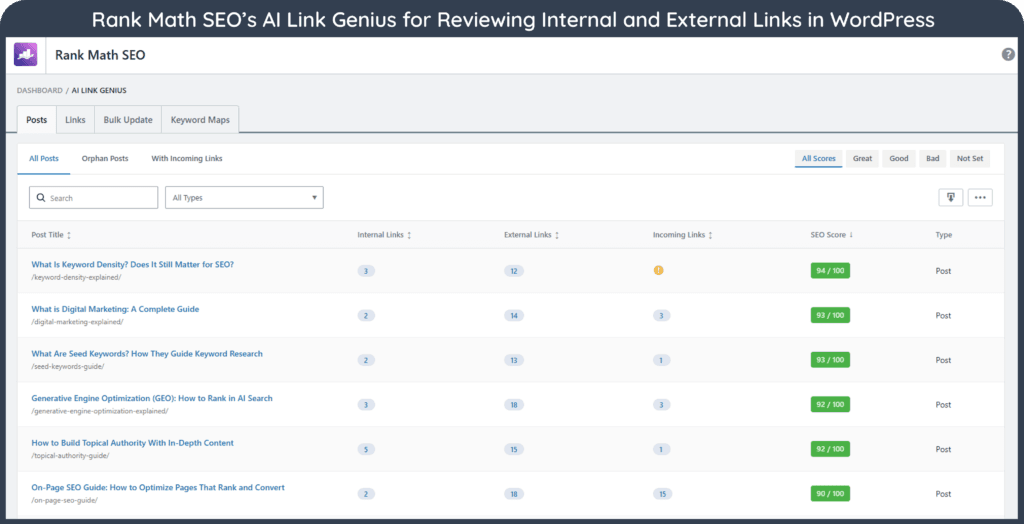Filter by Bad score

point(933,159)
